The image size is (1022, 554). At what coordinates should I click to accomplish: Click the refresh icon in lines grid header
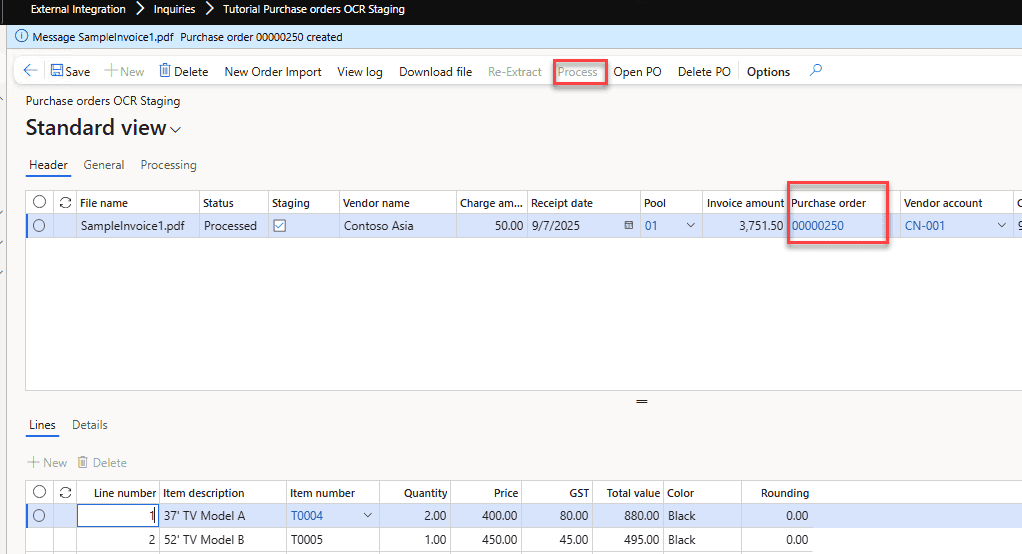click(x=65, y=492)
